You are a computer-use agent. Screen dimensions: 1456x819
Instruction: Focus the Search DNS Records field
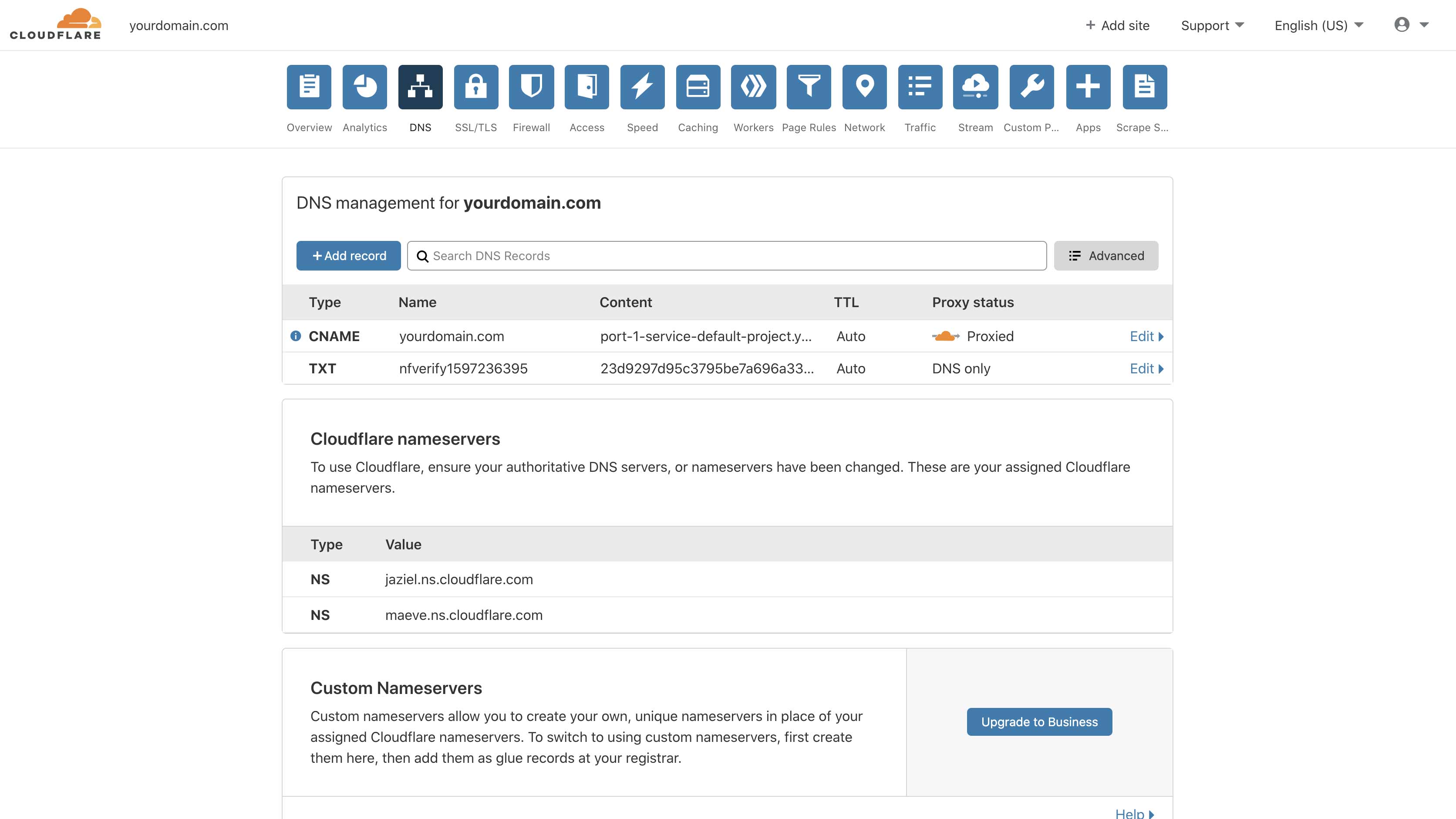(x=727, y=256)
